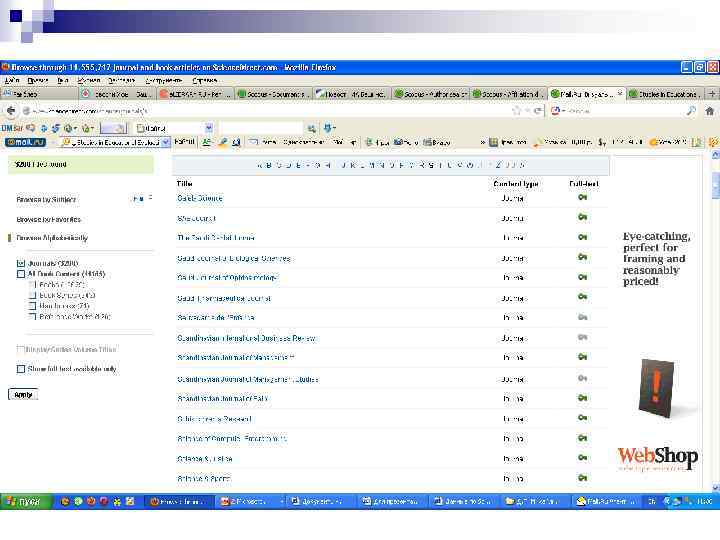Click the page vertical scrollbar down arrow
The height and width of the screenshot is (540, 720).
point(715,487)
